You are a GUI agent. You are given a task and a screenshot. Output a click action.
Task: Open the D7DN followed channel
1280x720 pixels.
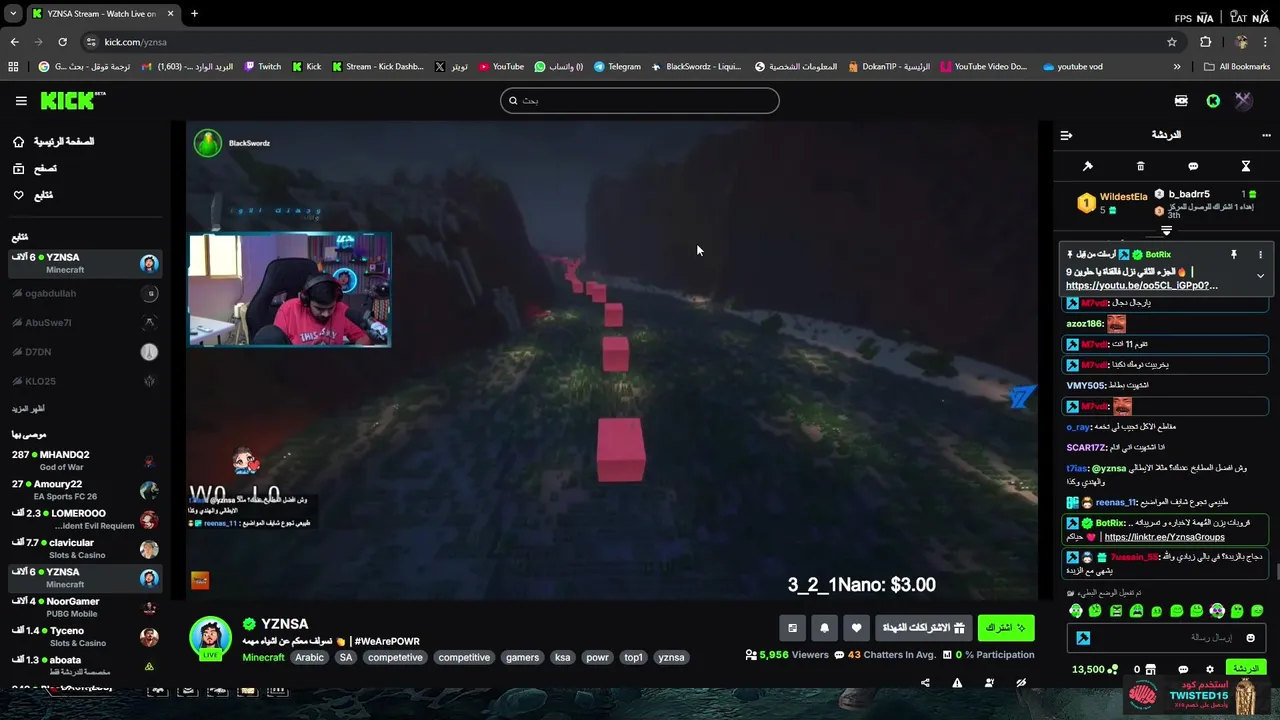[85, 352]
